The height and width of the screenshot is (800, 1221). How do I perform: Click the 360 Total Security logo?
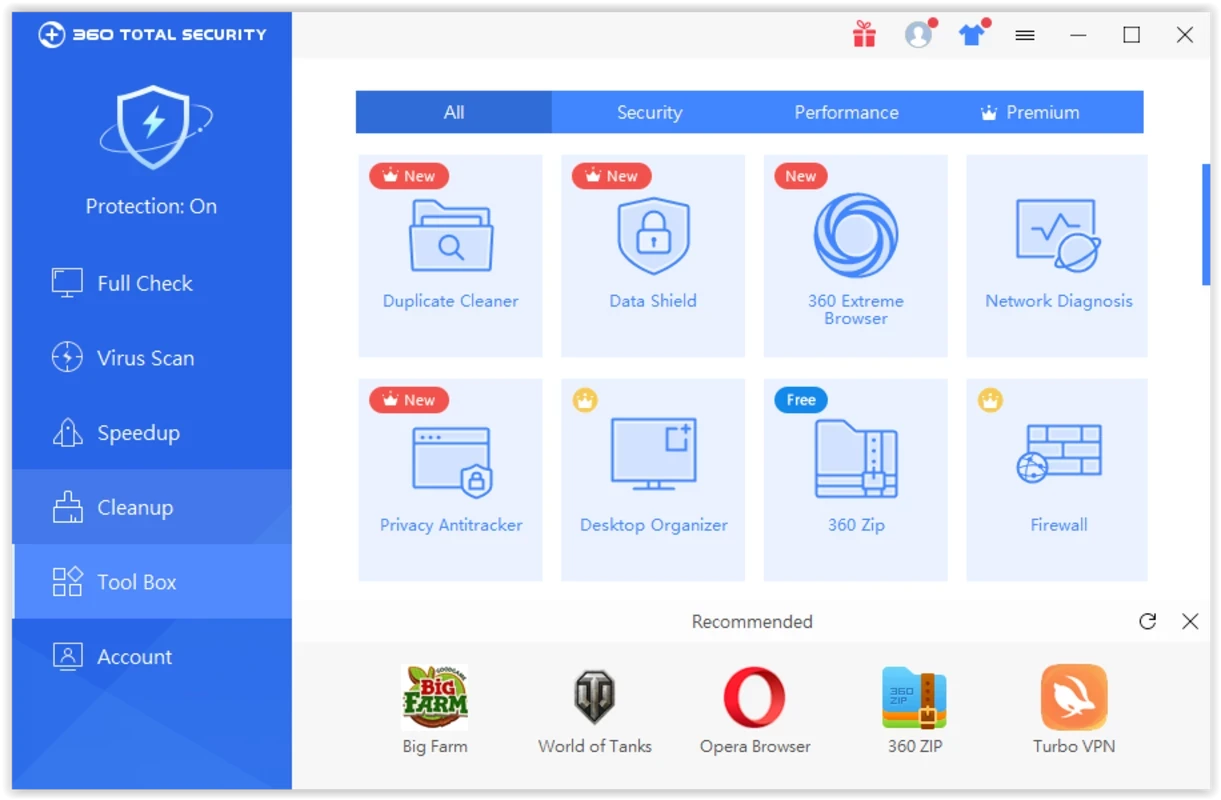coord(153,35)
